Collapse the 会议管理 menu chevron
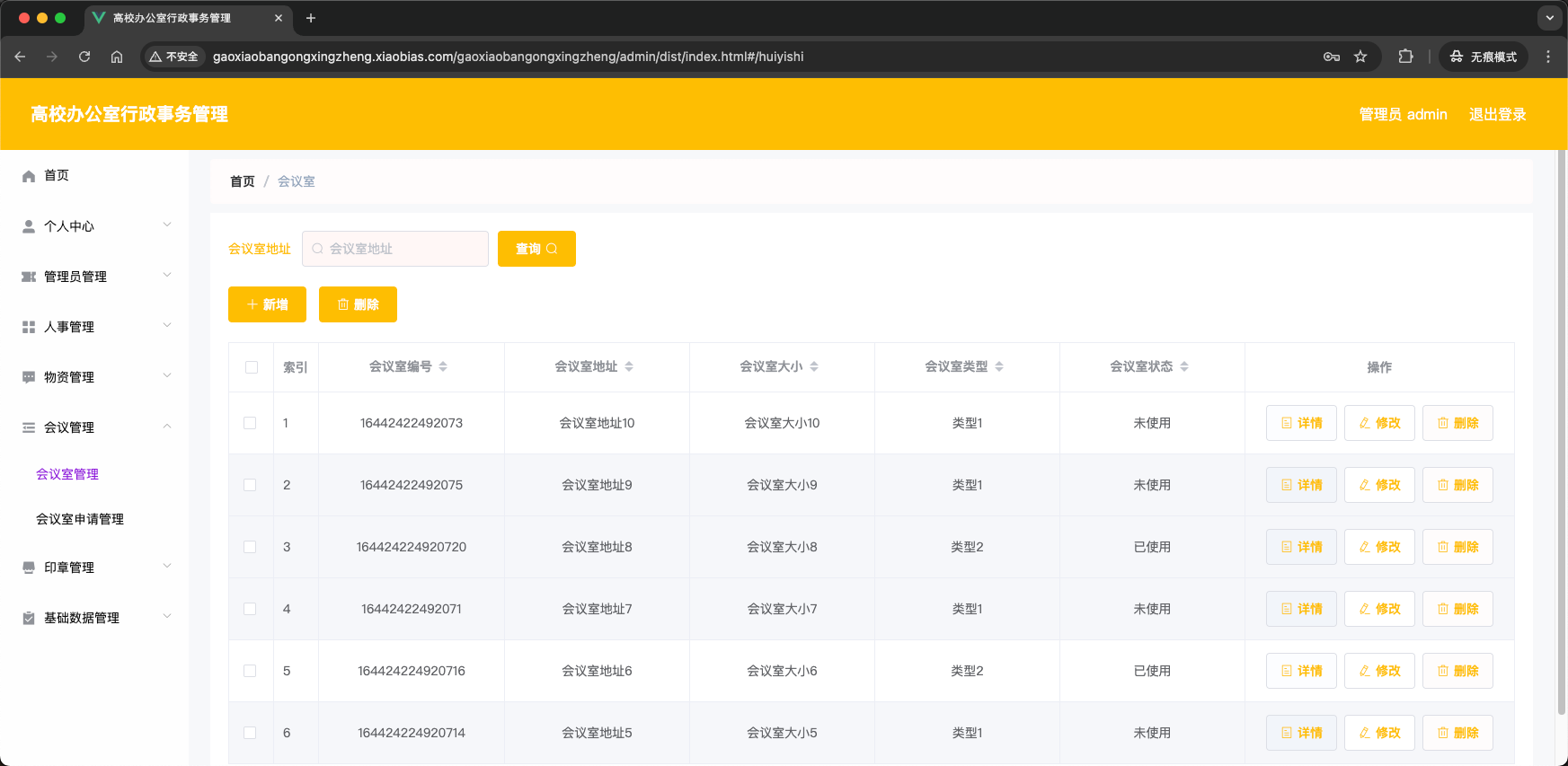 point(167,427)
